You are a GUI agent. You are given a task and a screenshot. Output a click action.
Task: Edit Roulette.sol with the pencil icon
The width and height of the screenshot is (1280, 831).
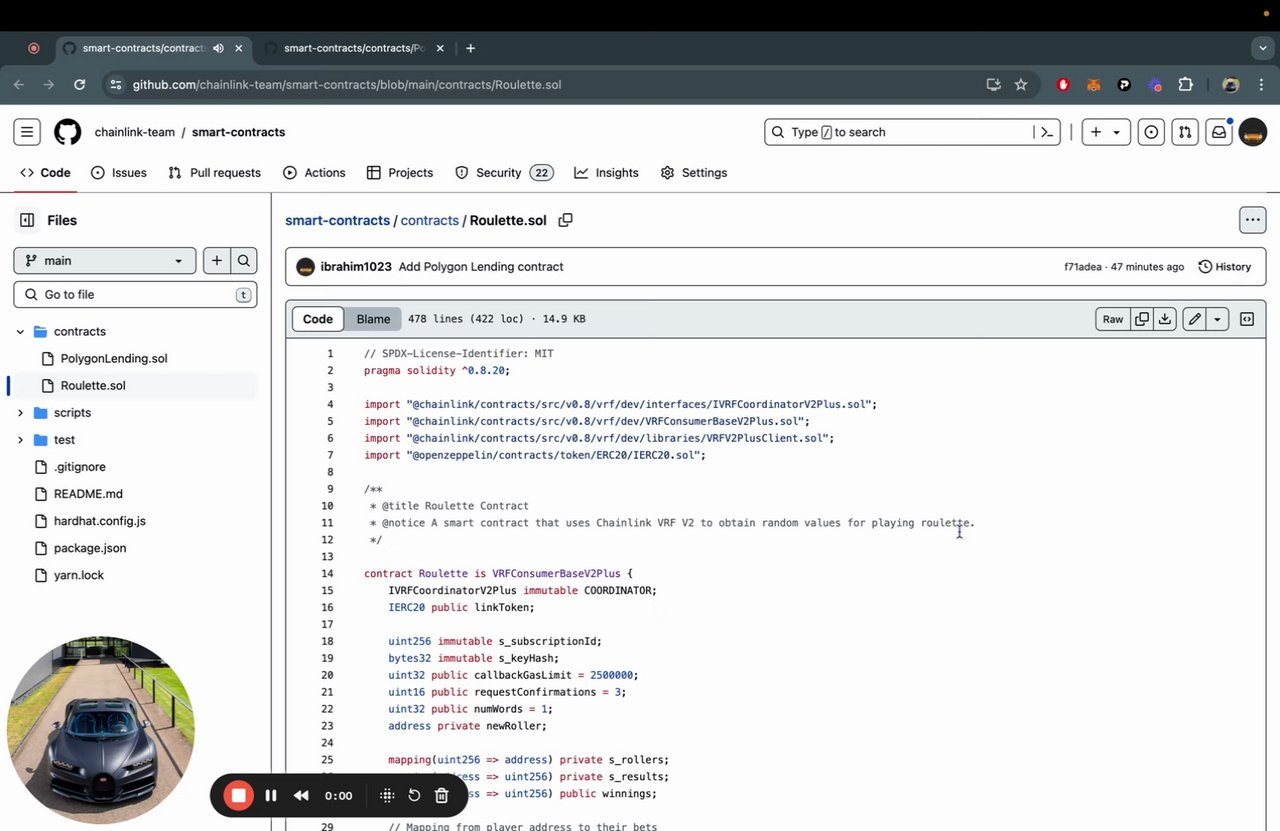click(1194, 319)
